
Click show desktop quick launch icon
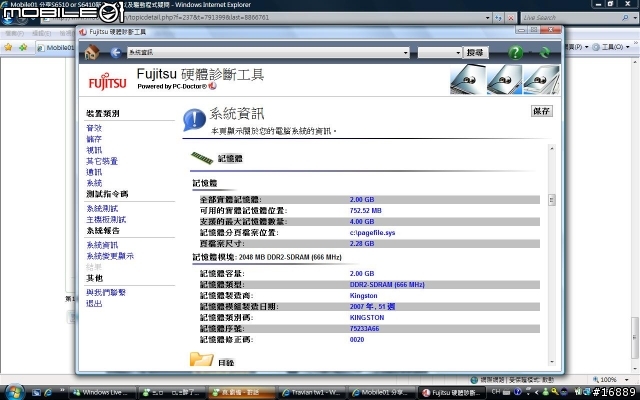[x=36, y=392]
